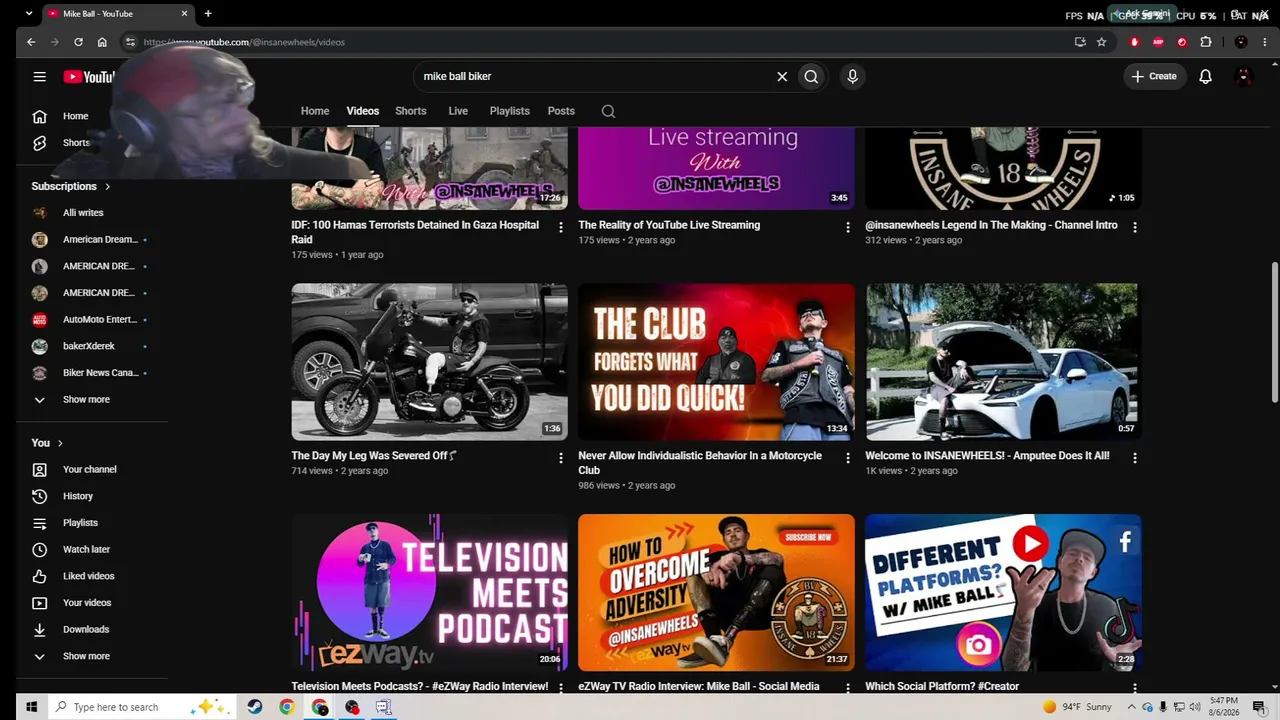Open "IDF: 100 Hamas Terrorists Detained" video title
This screenshot has height=720, width=1280.
[x=415, y=232]
